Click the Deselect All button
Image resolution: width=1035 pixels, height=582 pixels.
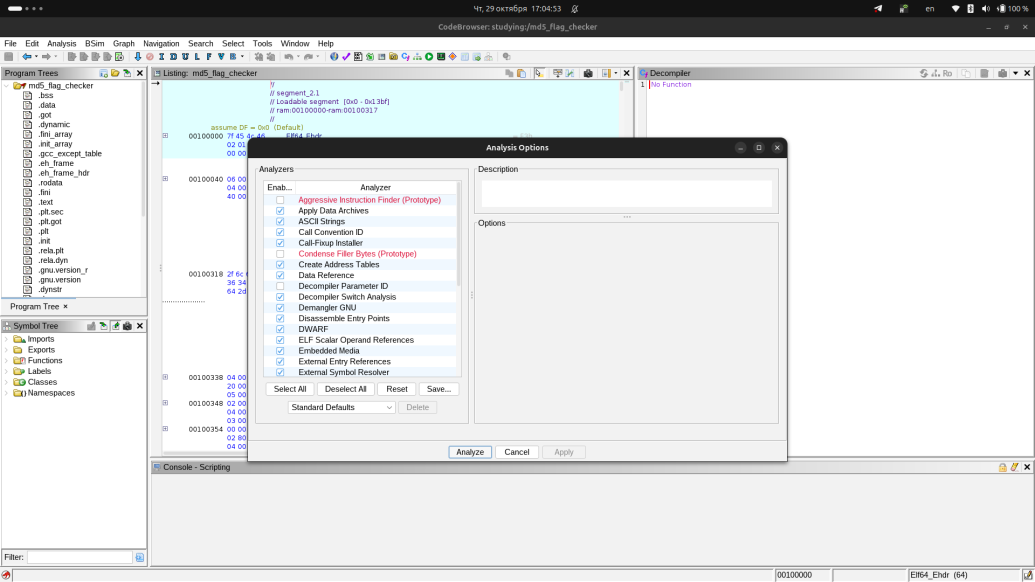point(345,389)
